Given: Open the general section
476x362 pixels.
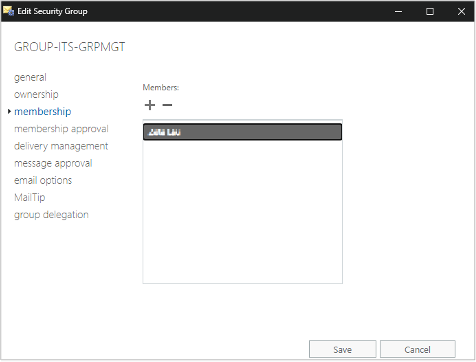Looking at the screenshot, I should pyautogui.click(x=30, y=77).
